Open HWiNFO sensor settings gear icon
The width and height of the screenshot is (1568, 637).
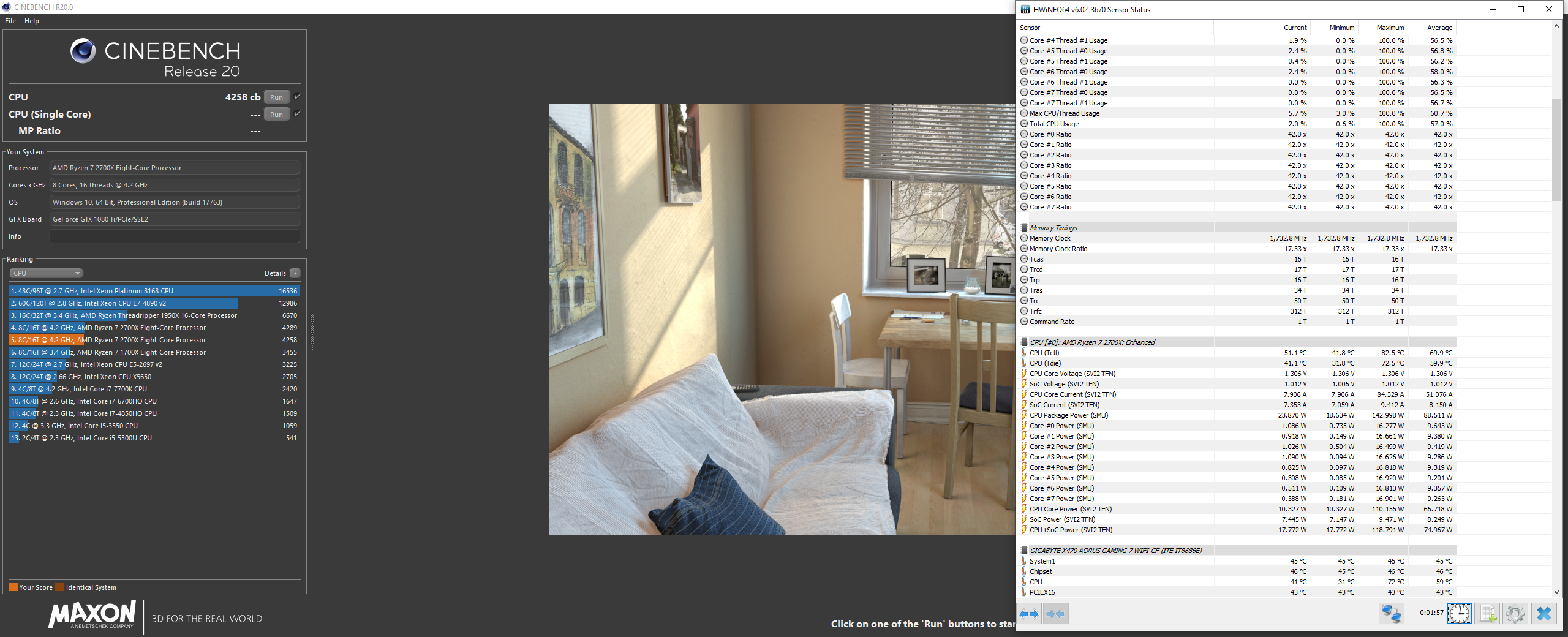[x=1515, y=613]
